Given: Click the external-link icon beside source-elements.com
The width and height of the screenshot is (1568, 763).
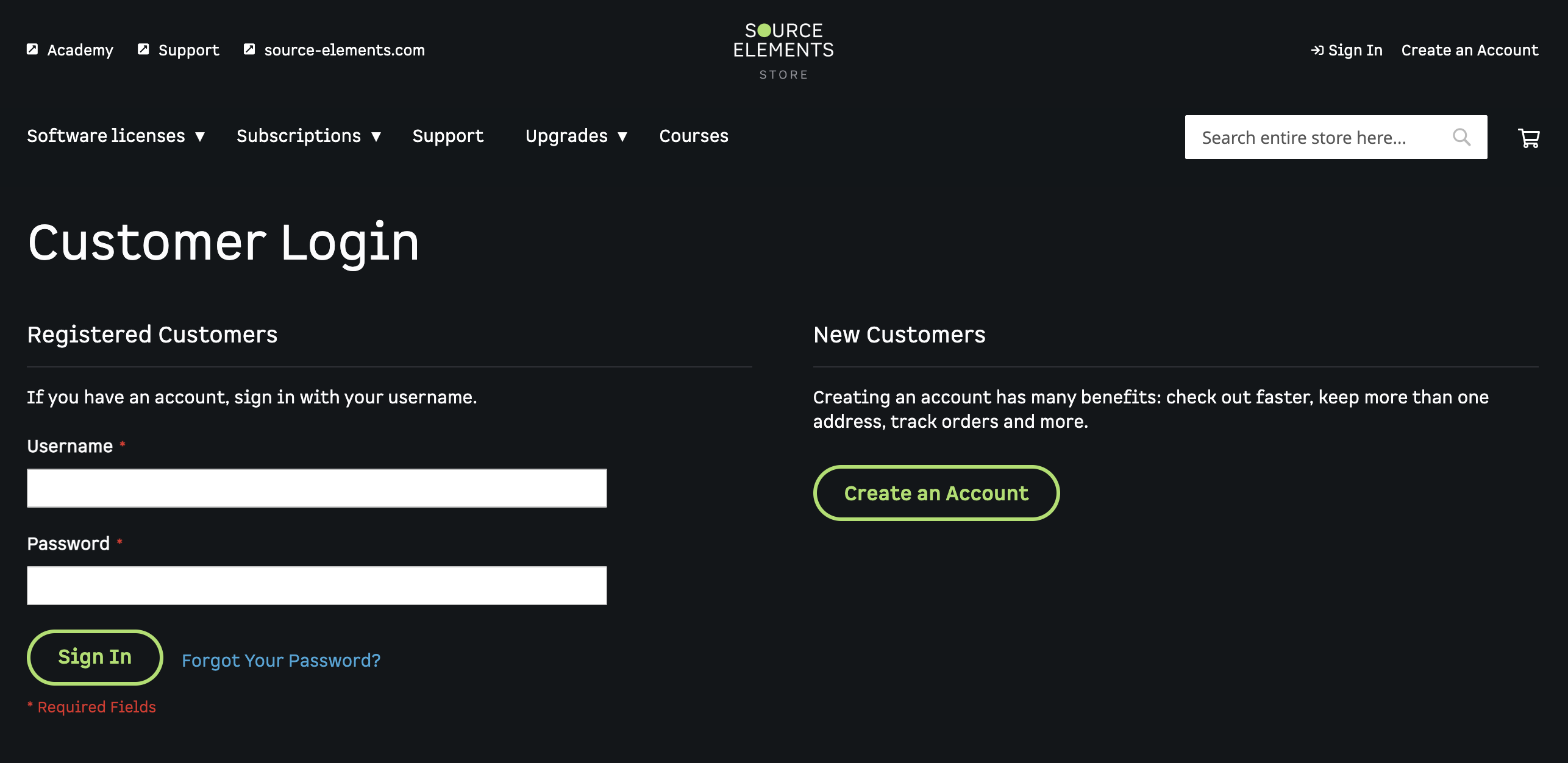Looking at the screenshot, I should pyautogui.click(x=249, y=49).
